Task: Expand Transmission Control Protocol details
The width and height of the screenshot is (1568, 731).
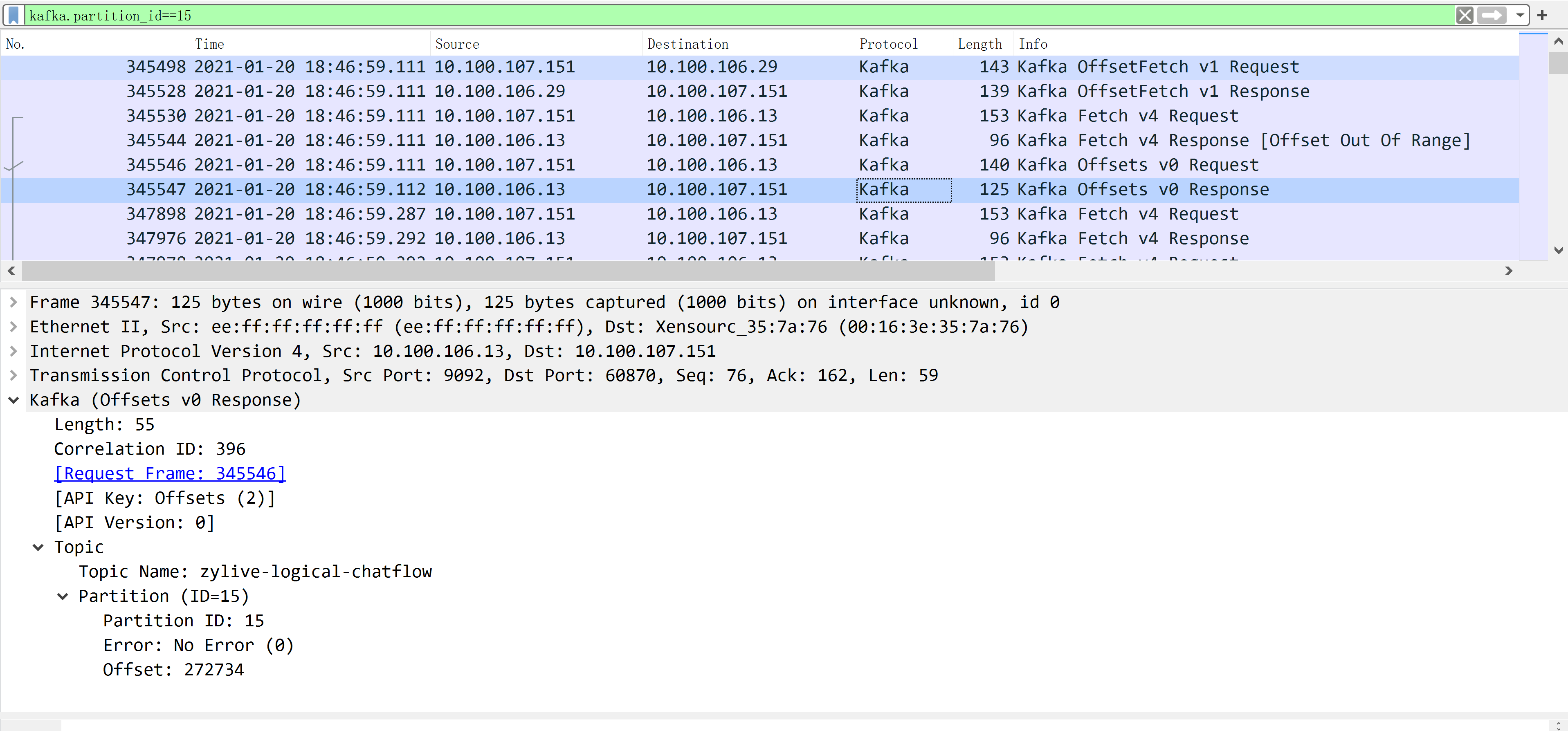Action: [x=13, y=376]
